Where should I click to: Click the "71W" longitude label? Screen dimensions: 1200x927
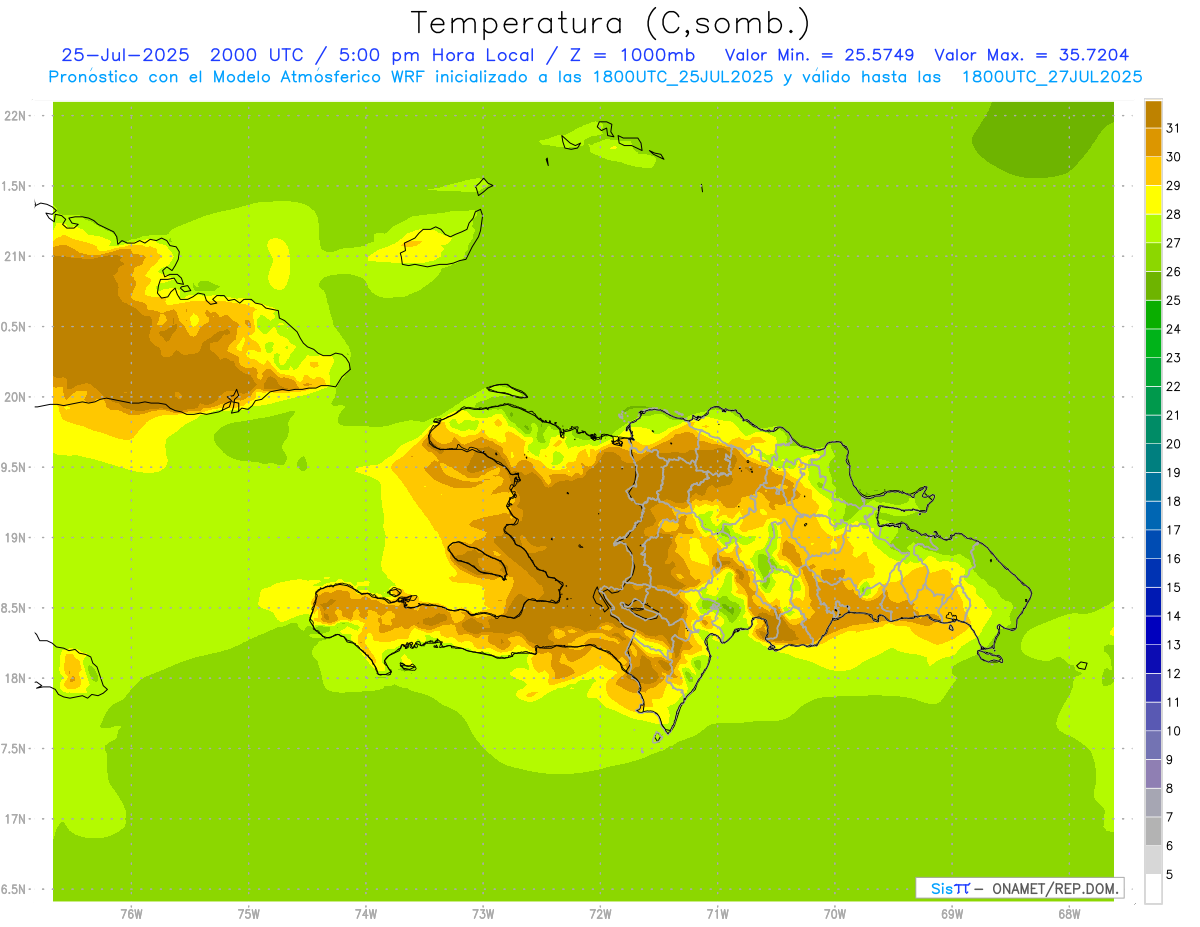(x=717, y=914)
